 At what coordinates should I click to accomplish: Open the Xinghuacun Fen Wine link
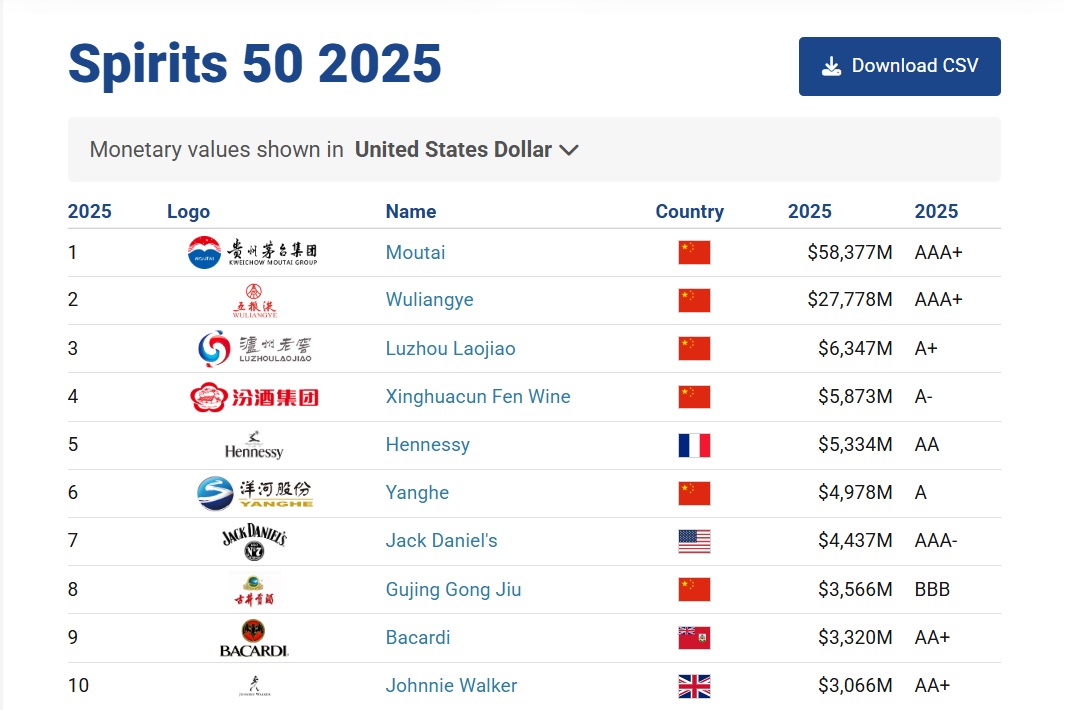[x=477, y=397]
